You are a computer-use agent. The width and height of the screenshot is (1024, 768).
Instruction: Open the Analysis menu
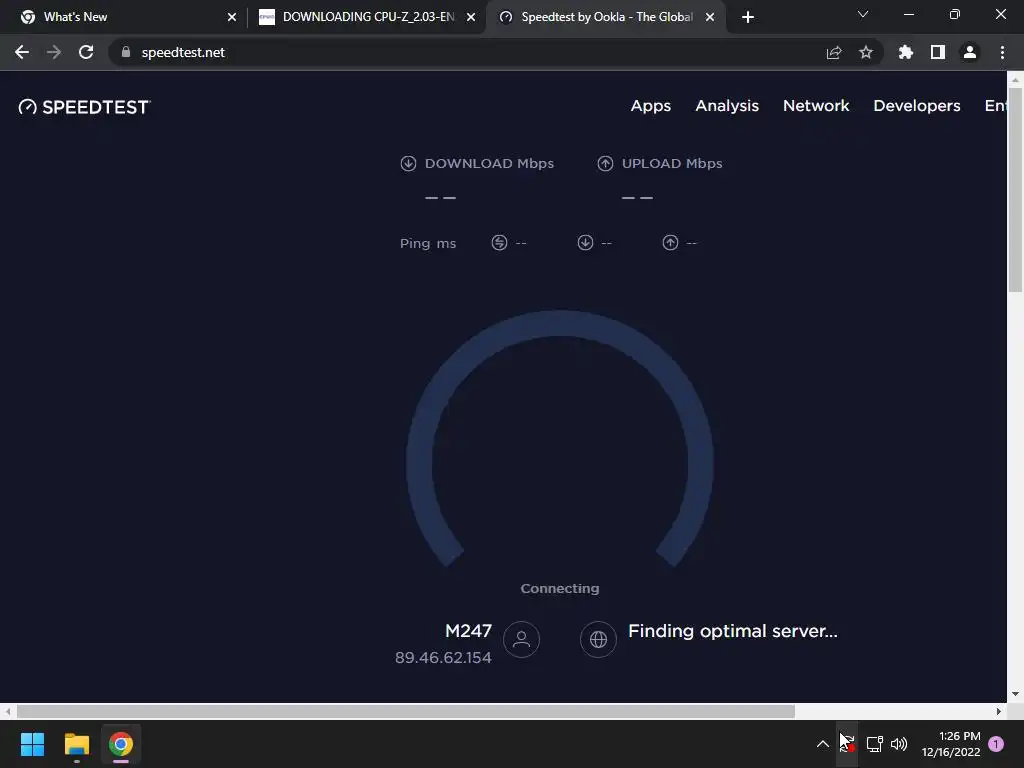tap(727, 106)
